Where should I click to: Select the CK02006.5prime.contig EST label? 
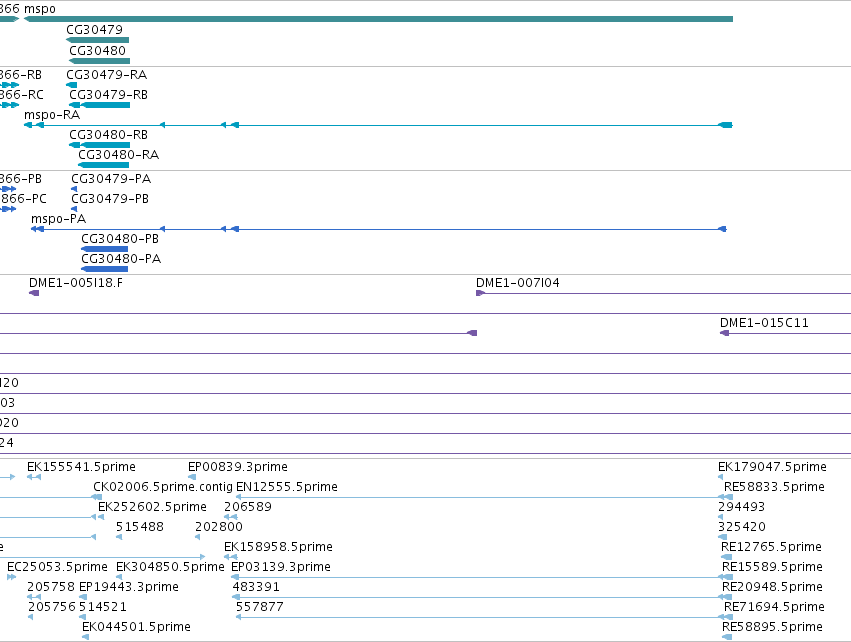(x=163, y=487)
